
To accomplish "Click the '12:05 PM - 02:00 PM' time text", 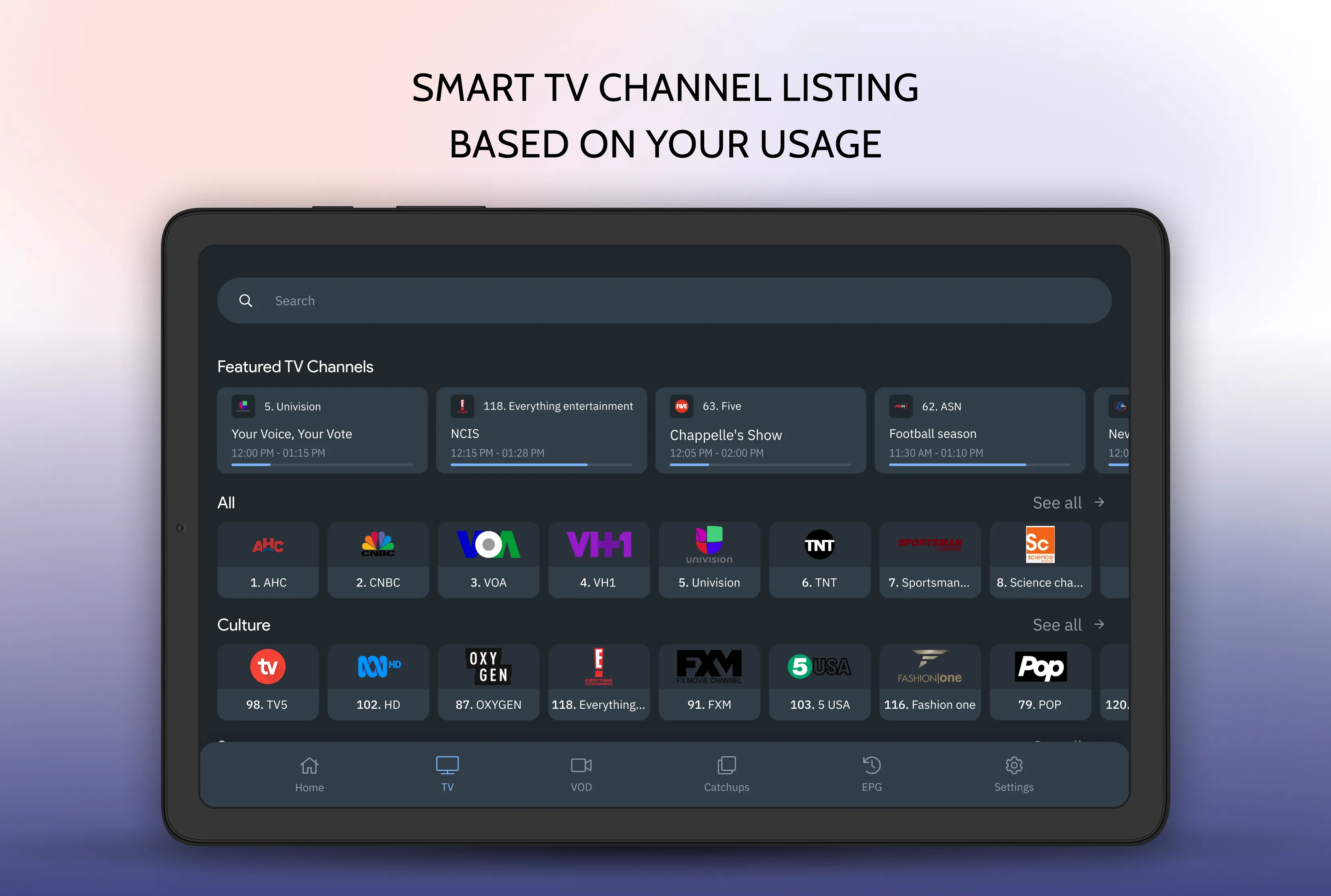I will coord(716,453).
